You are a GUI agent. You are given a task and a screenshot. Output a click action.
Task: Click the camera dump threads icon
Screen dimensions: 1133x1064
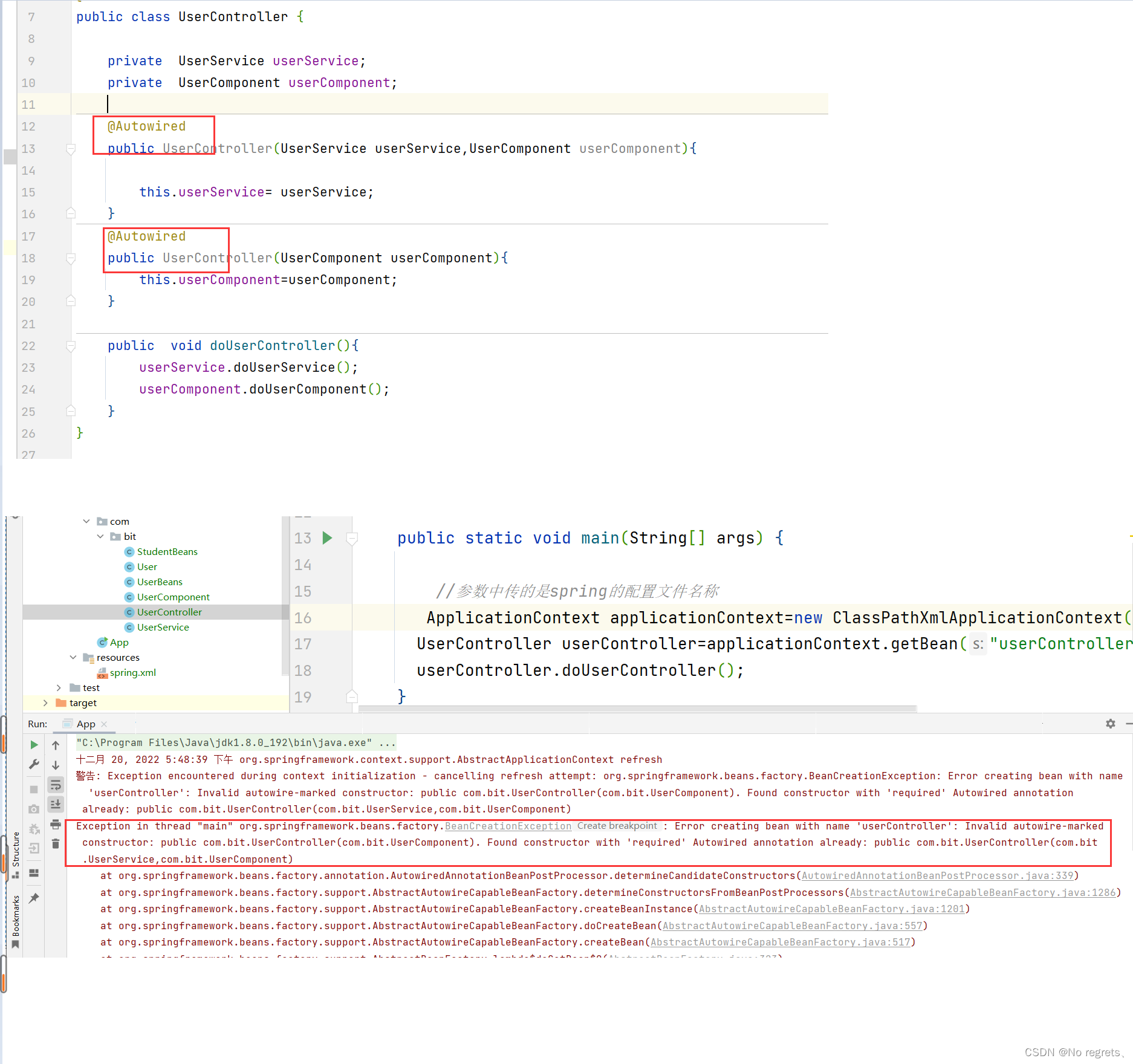pyautogui.click(x=34, y=809)
